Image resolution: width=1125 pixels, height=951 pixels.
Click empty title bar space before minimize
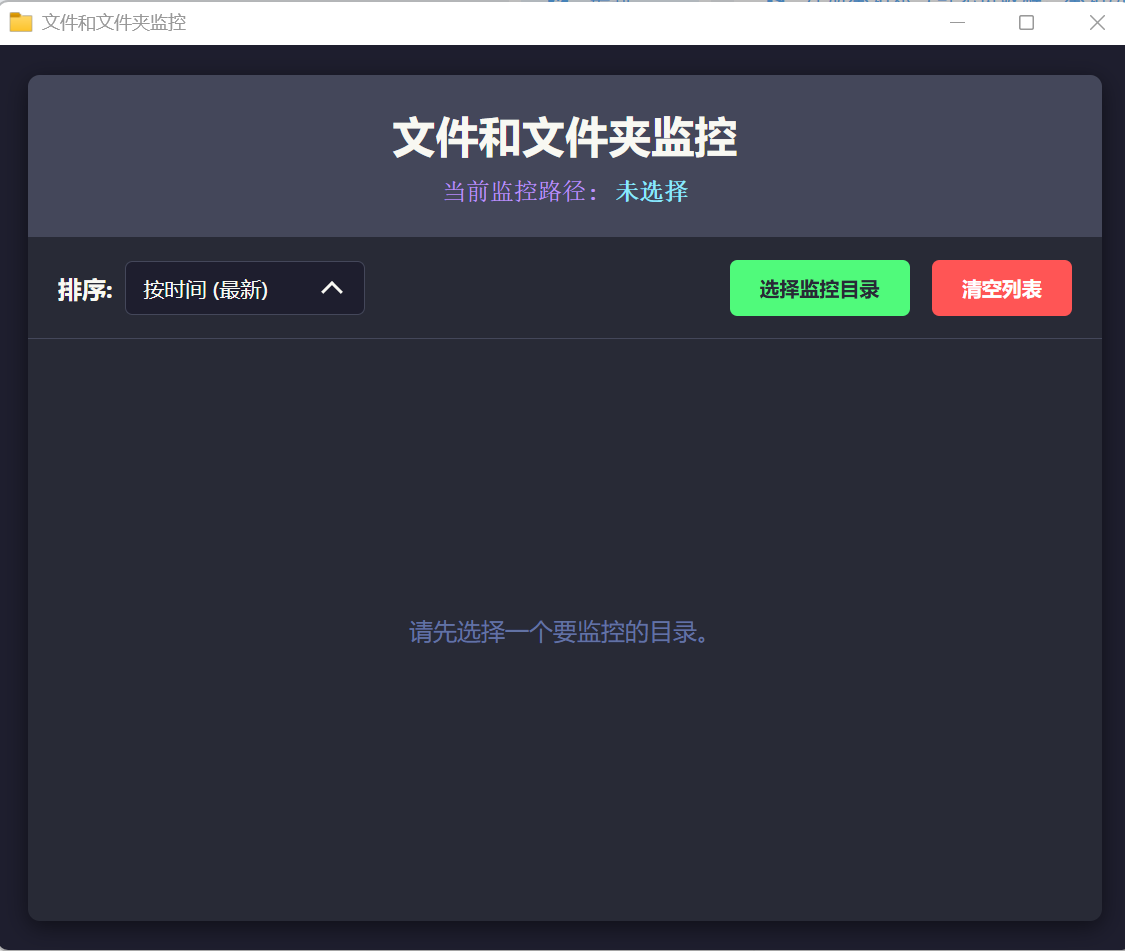600,23
